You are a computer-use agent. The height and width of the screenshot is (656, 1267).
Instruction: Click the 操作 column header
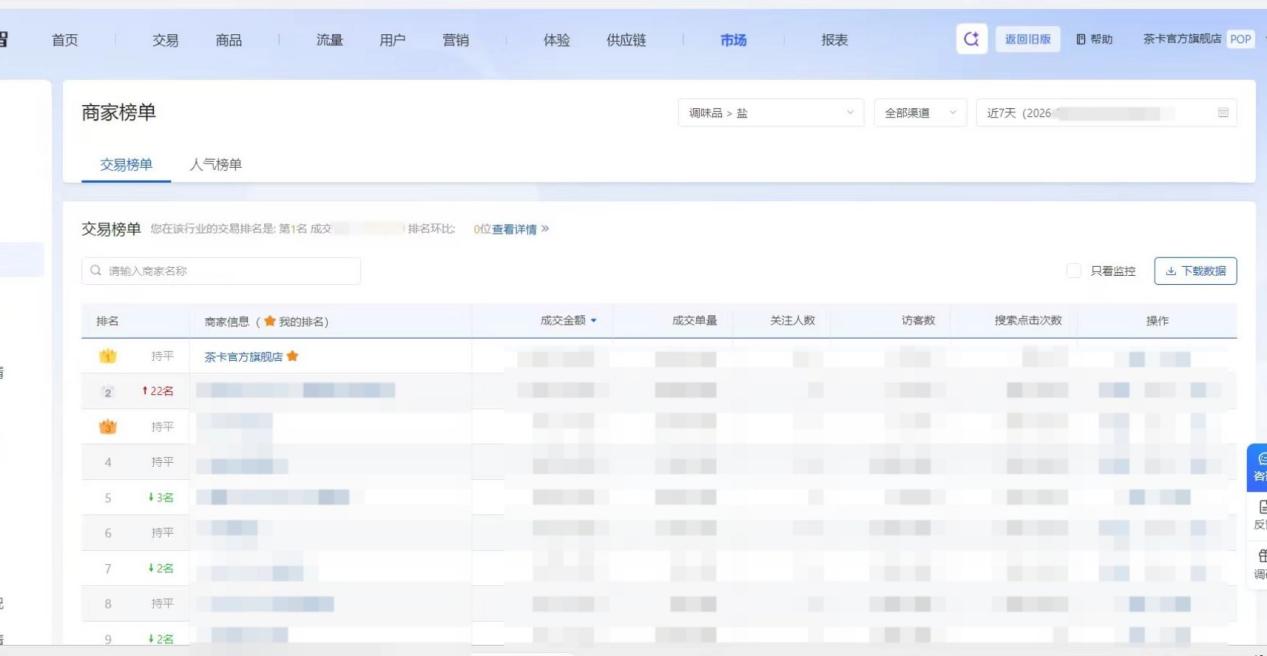(x=1157, y=321)
